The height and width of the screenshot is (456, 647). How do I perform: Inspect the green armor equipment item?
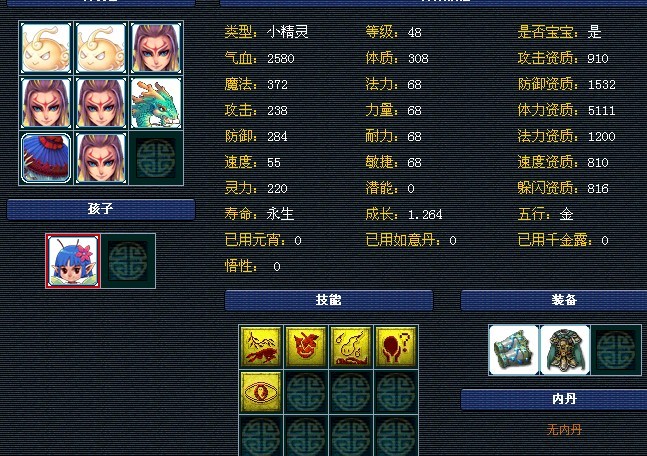pyautogui.click(x=565, y=350)
